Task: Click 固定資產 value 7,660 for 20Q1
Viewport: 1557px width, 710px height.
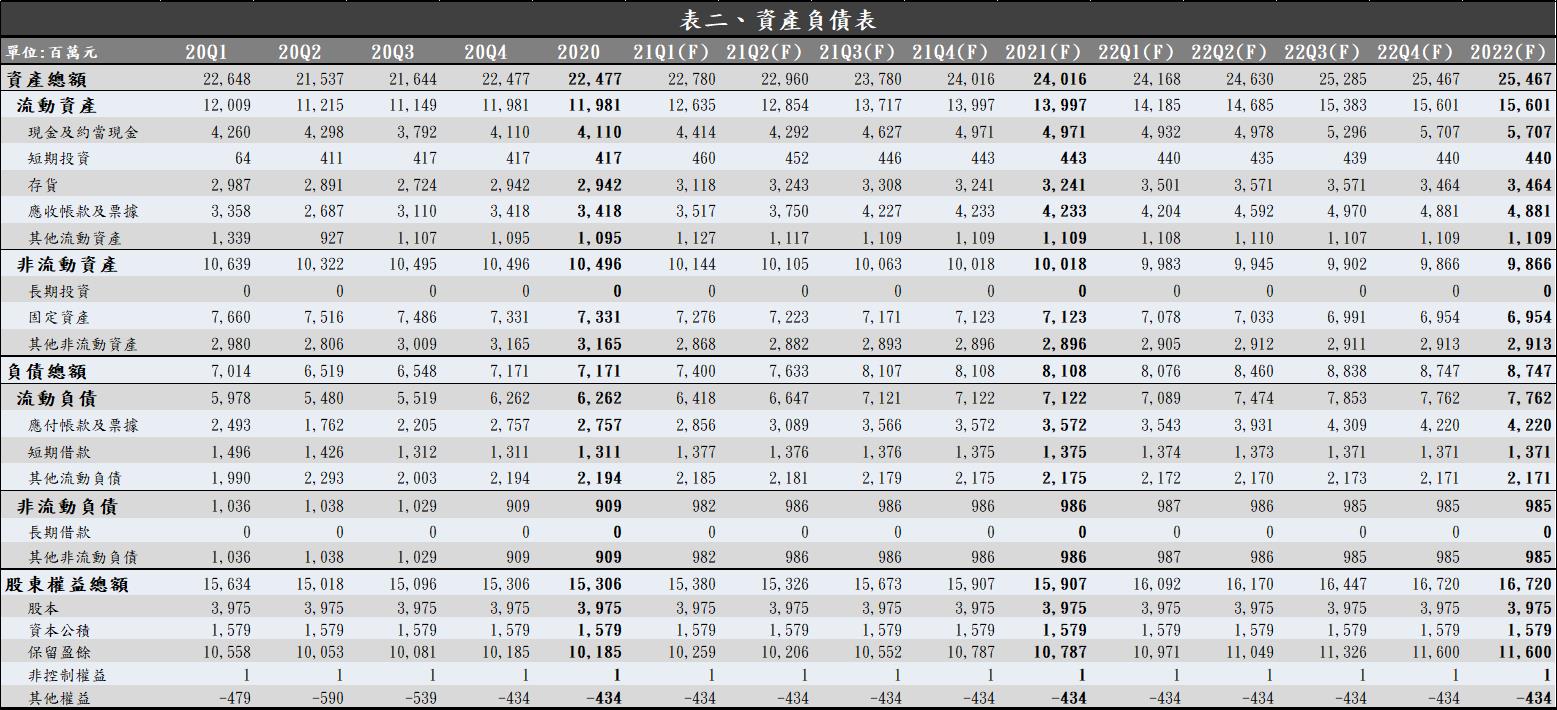Action: (231, 317)
